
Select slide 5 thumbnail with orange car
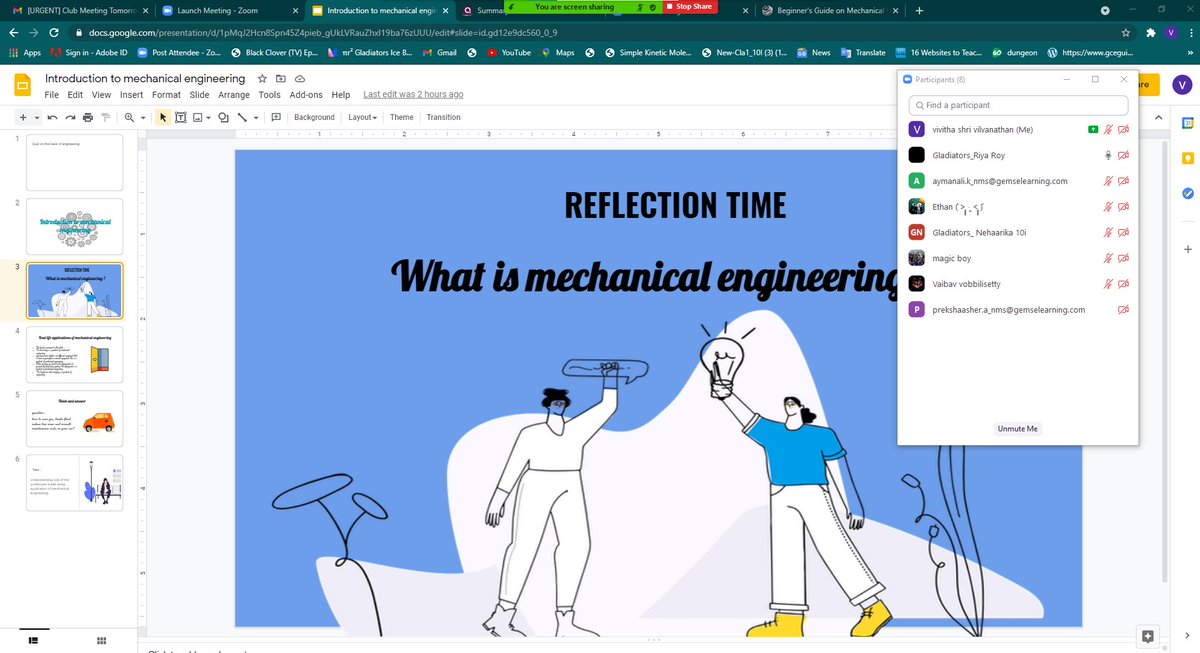pos(74,418)
